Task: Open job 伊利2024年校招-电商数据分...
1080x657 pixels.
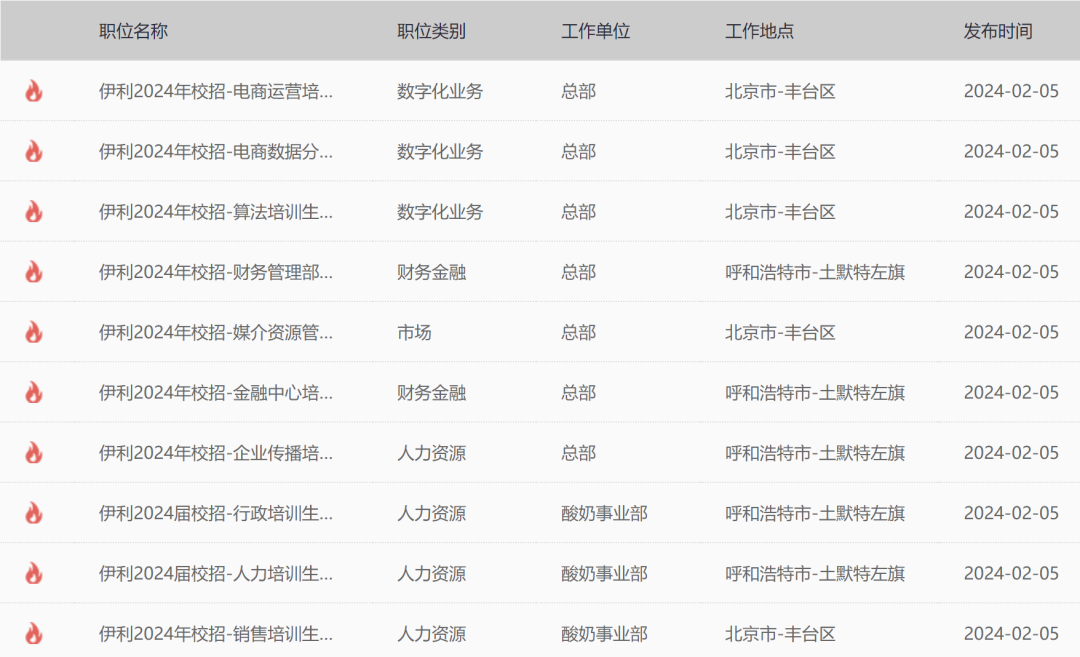Action: 216,151
